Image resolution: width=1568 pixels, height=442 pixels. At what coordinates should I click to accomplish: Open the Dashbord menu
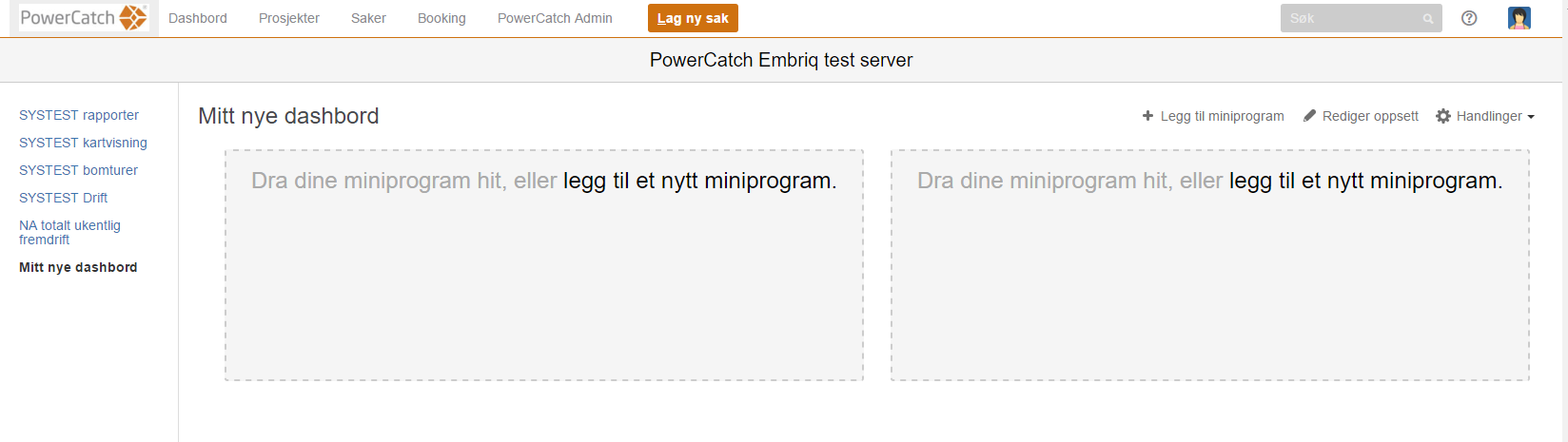coord(198,18)
